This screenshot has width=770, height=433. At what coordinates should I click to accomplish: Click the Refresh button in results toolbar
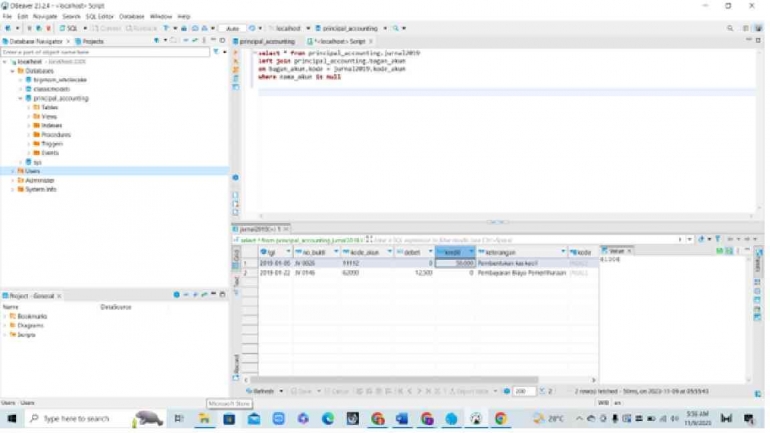(x=261, y=391)
